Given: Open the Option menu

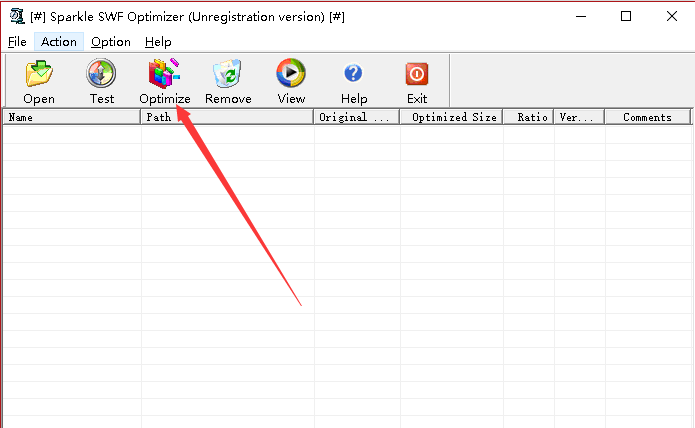Looking at the screenshot, I should pyautogui.click(x=111, y=42).
